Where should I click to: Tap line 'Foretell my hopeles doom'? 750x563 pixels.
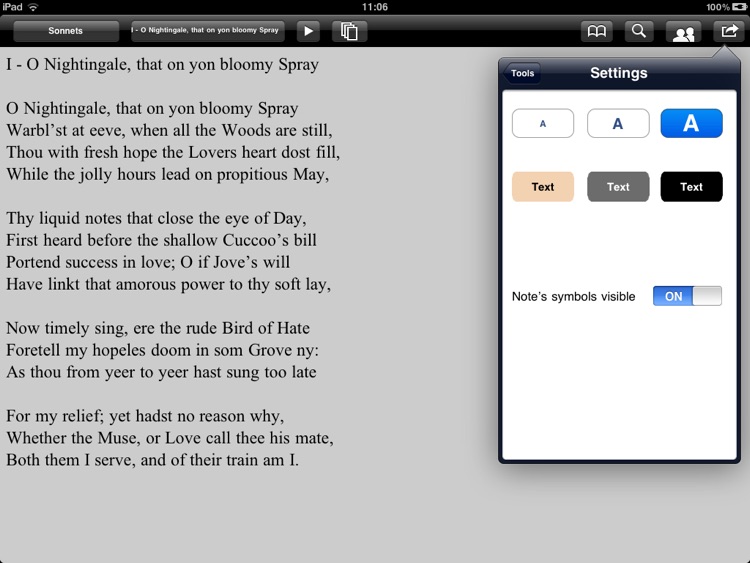click(162, 350)
